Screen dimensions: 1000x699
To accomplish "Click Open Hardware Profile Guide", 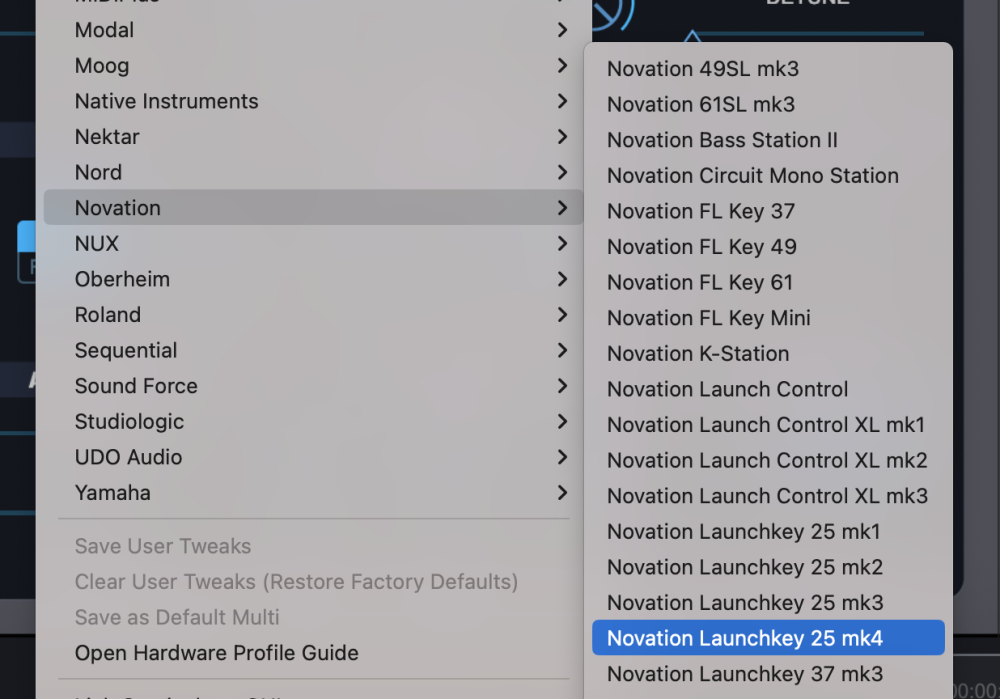I will [216, 653].
